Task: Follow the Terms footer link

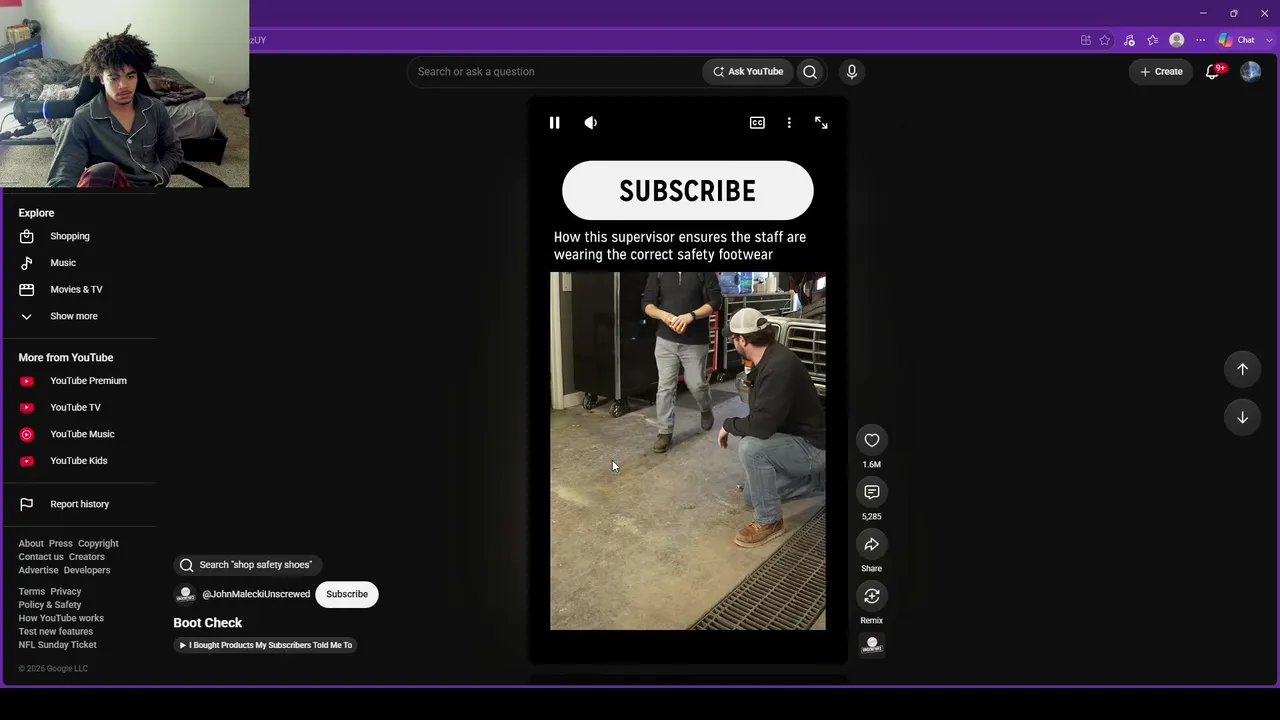Action: 32,592
